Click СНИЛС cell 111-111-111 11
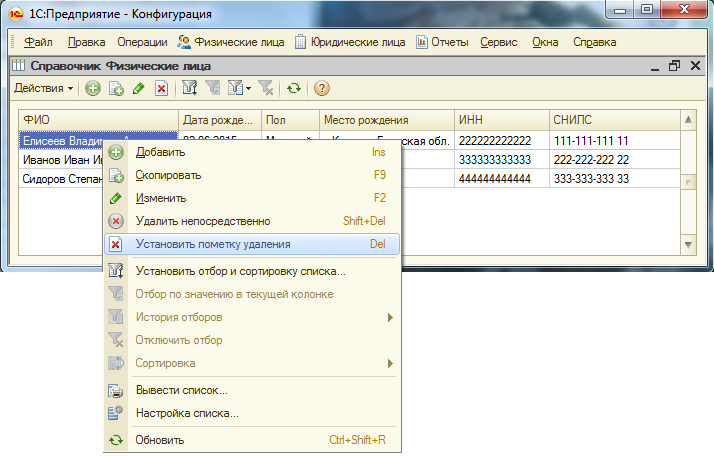 (x=615, y=141)
